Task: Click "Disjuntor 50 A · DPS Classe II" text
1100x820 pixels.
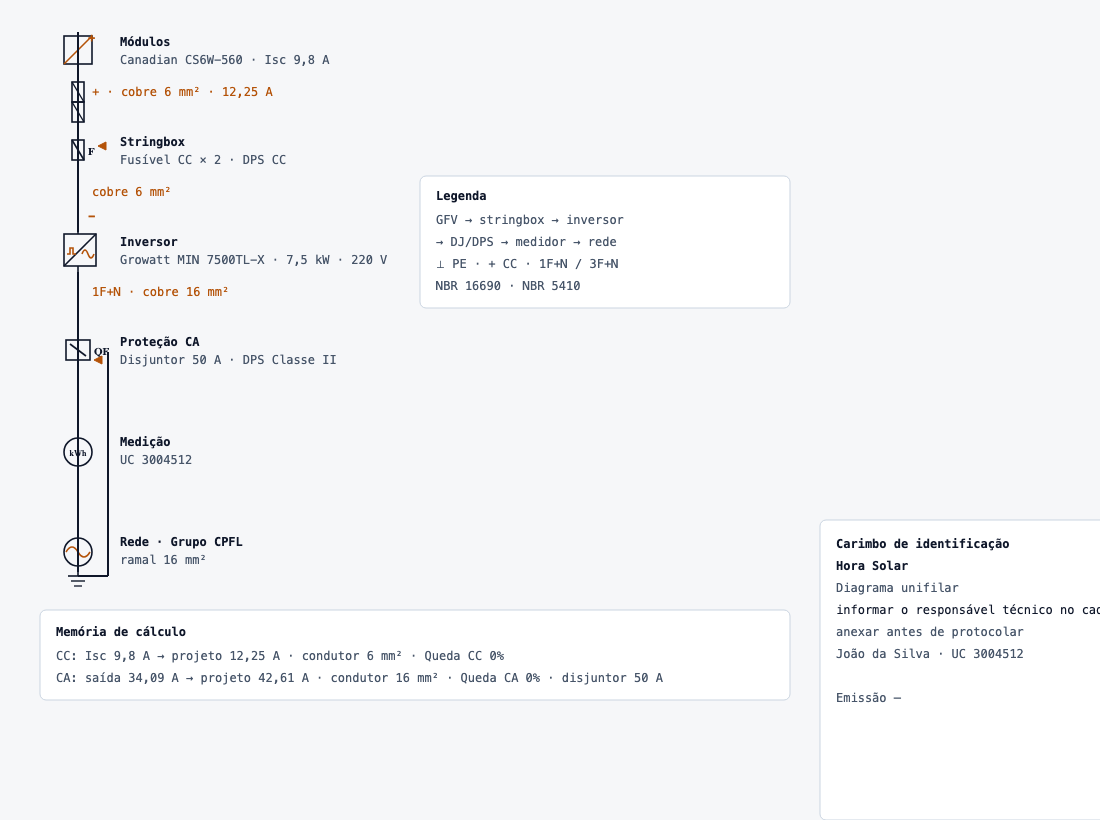Action: 228,360
